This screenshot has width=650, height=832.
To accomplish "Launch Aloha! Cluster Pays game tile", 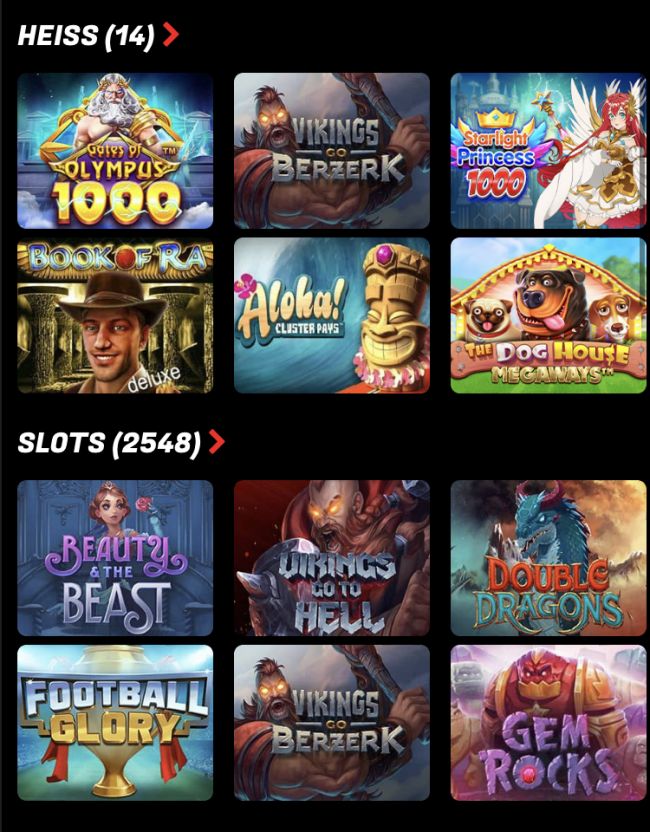I will tap(332, 315).
